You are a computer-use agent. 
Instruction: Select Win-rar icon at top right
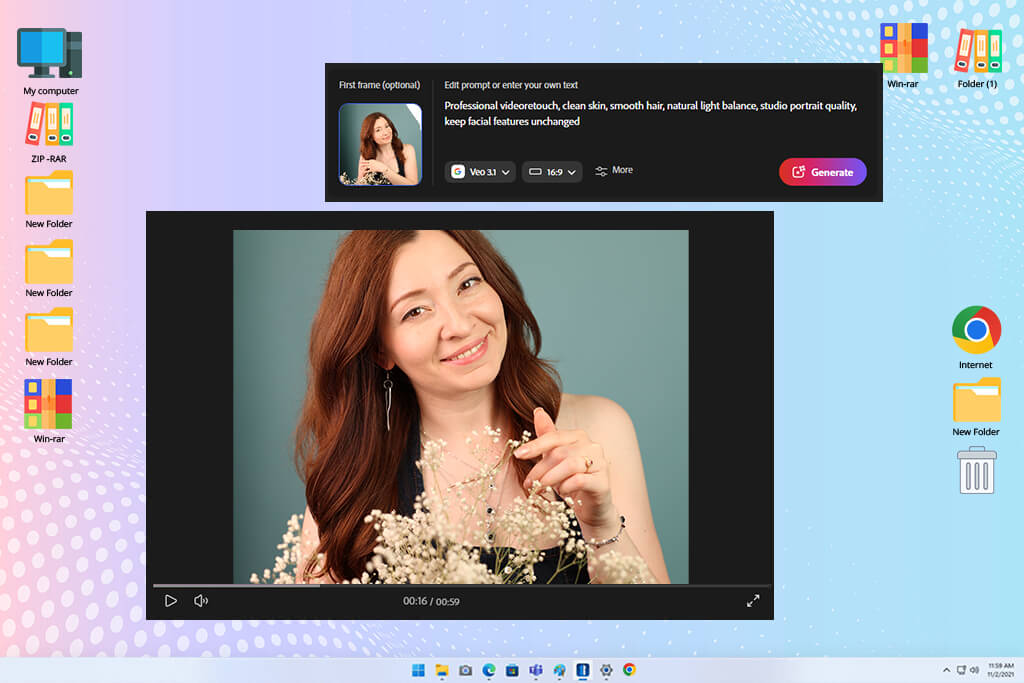(903, 56)
